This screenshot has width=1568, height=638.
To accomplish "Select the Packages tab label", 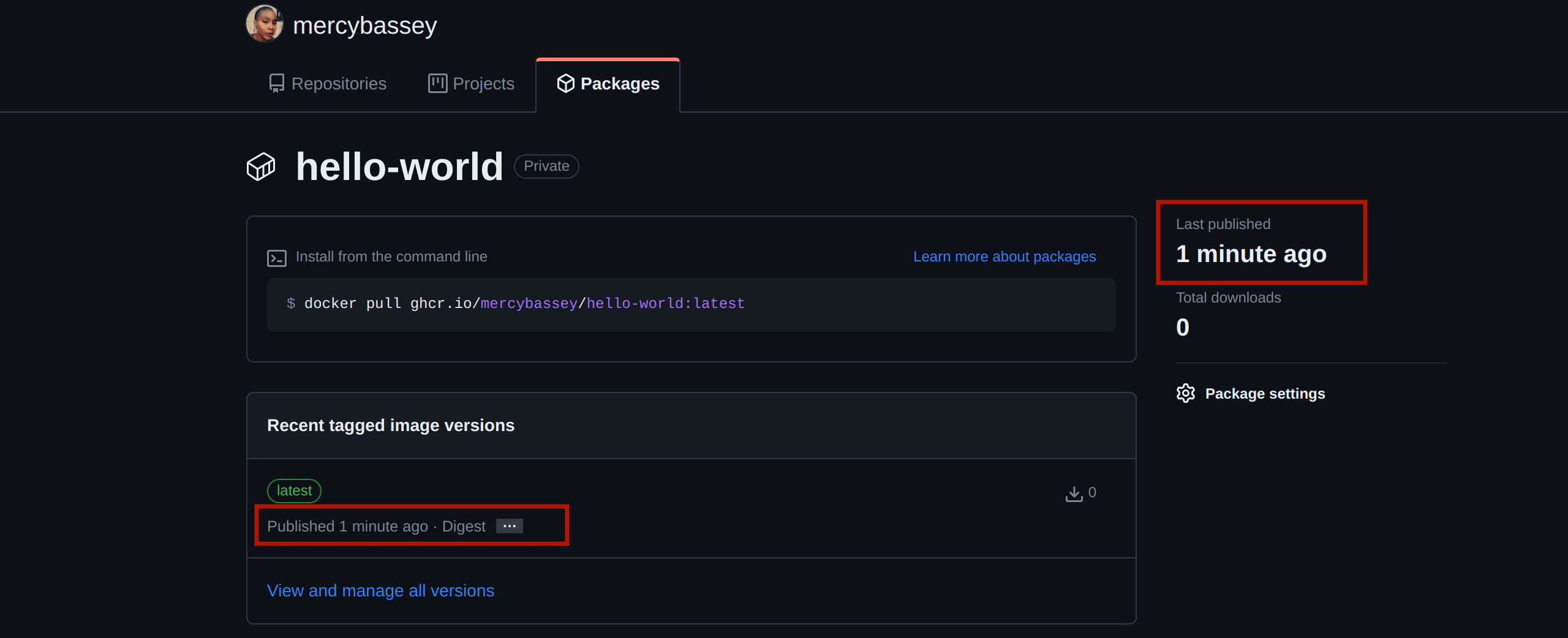I will pyautogui.click(x=619, y=84).
